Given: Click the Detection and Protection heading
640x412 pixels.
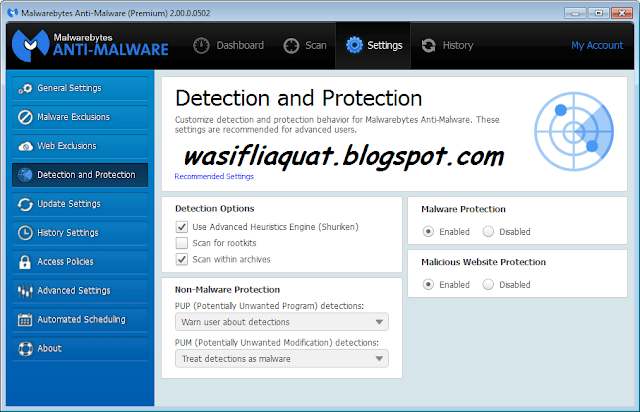Looking at the screenshot, I should tap(298, 98).
